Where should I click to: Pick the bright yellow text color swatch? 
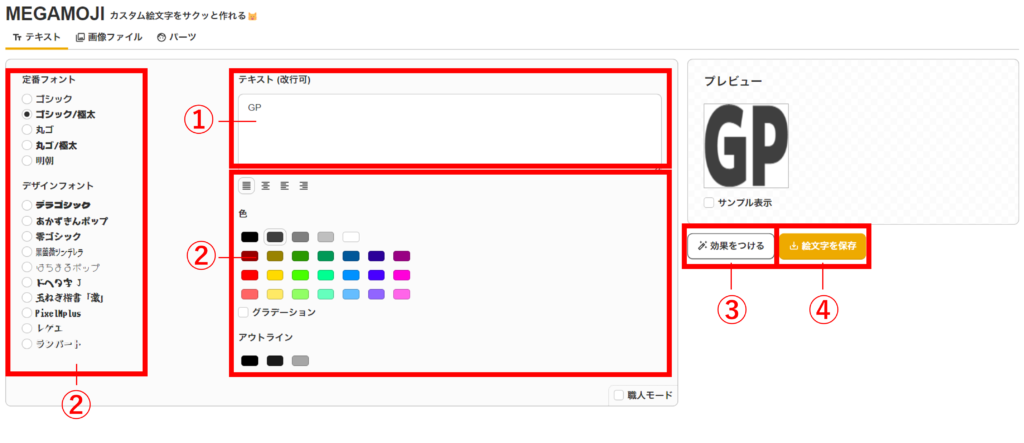[275, 275]
